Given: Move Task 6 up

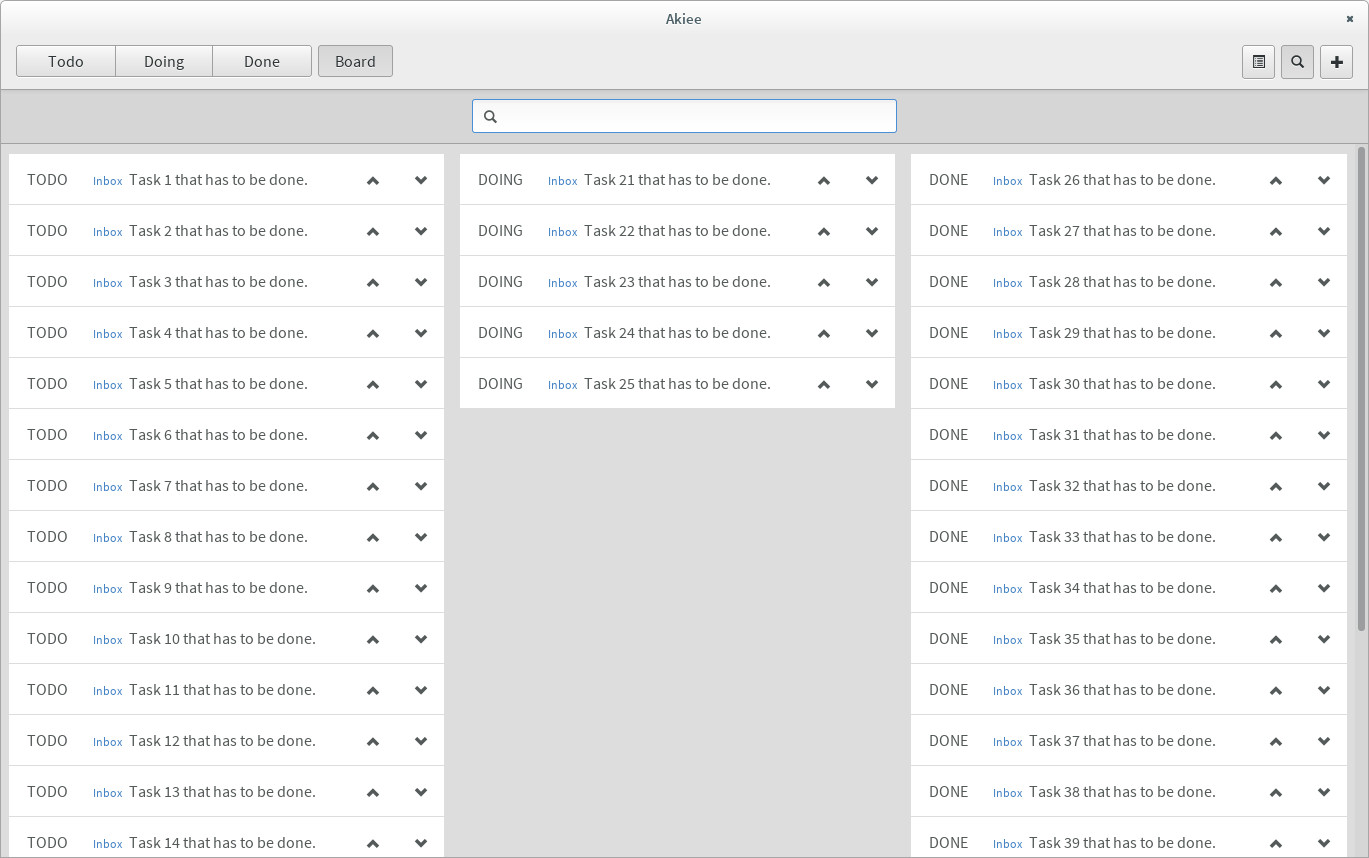Looking at the screenshot, I should [373, 436].
